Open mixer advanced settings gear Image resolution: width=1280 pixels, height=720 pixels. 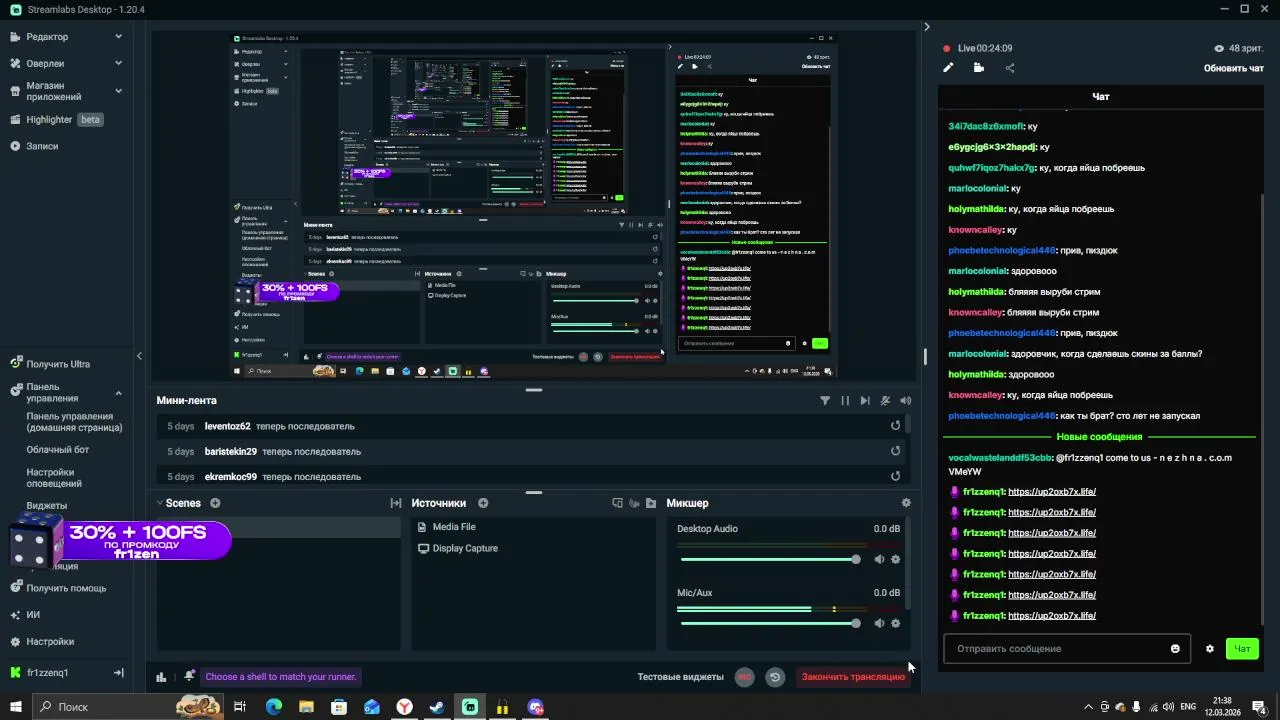point(906,503)
